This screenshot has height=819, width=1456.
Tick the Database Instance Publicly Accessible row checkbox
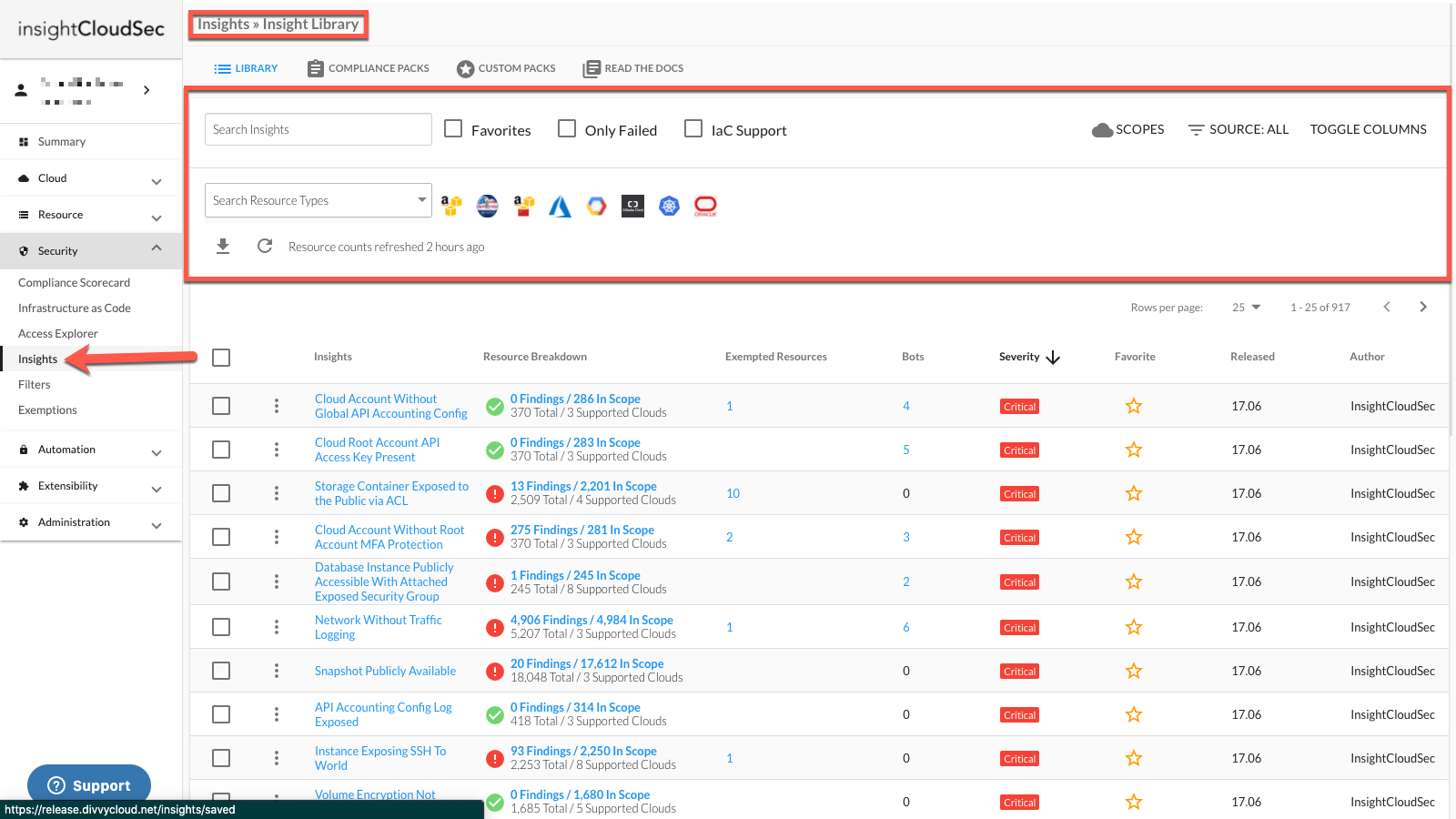pos(221,581)
